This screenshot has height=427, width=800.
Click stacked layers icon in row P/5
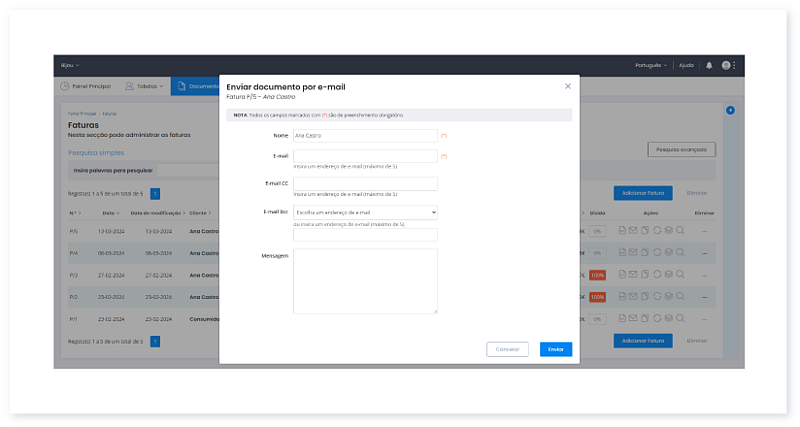coord(668,231)
